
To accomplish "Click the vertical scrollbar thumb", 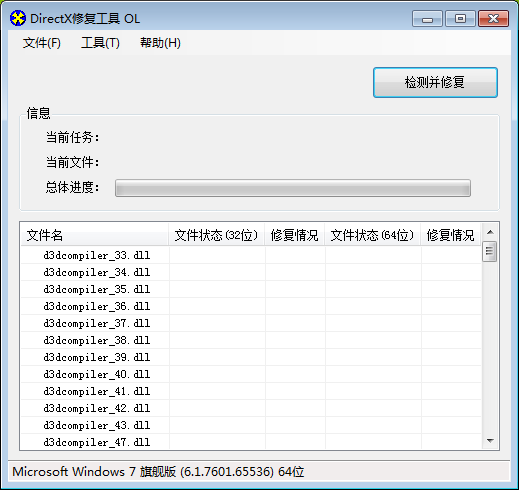I will click(490, 251).
